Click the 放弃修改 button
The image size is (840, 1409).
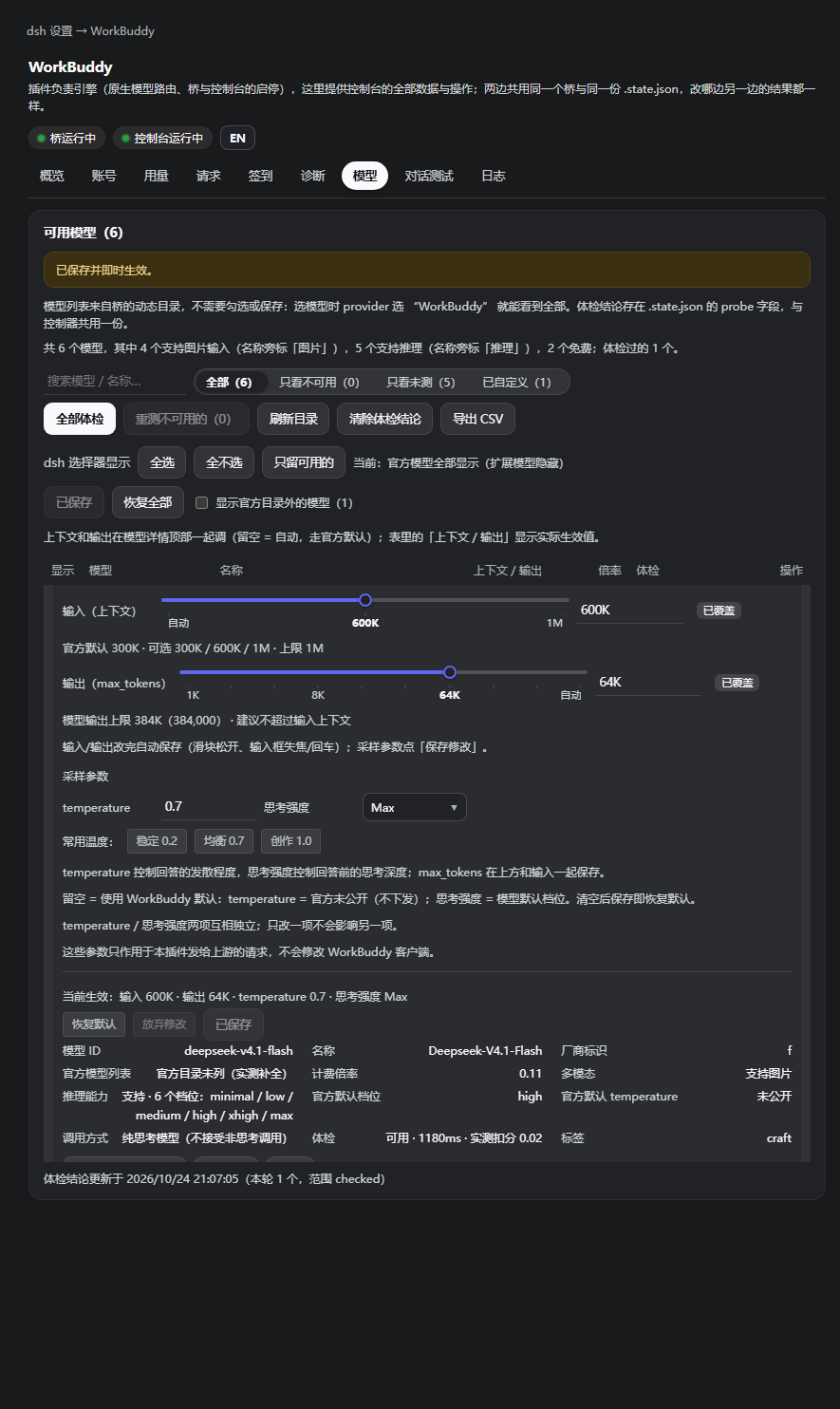(x=164, y=1024)
